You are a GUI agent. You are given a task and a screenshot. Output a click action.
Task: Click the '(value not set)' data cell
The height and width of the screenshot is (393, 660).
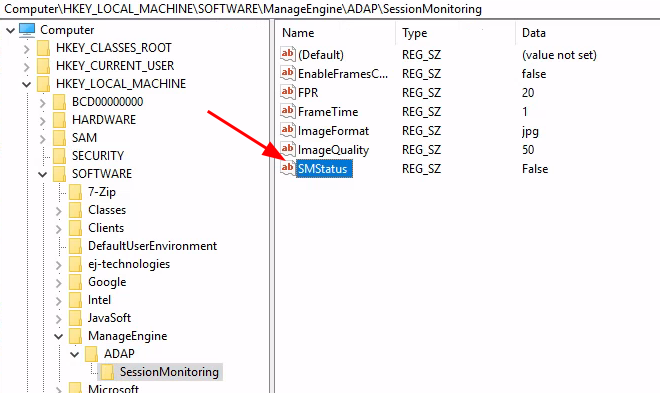click(x=559, y=55)
